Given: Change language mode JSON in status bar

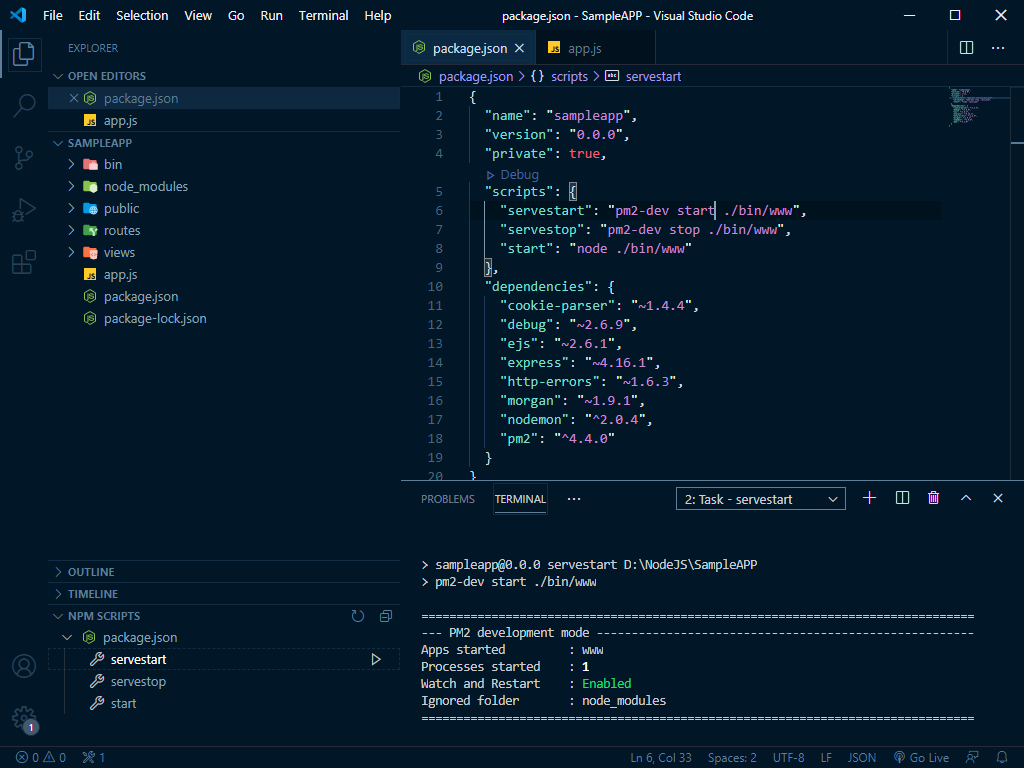Looking at the screenshot, I should (861, 758).
